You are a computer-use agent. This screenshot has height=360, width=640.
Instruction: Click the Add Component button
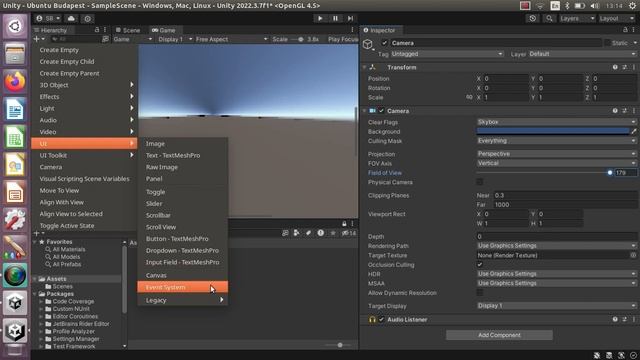[x=499, y=335]
